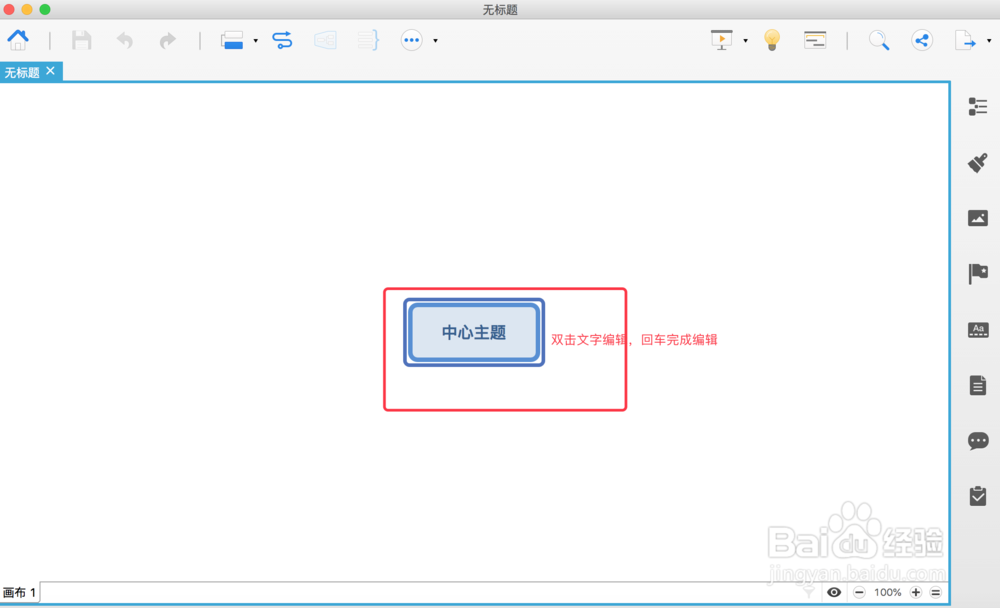The height and width of the screenshot is (608, 1000).
Task: Undo the last action
Action: tap(123, 40)
